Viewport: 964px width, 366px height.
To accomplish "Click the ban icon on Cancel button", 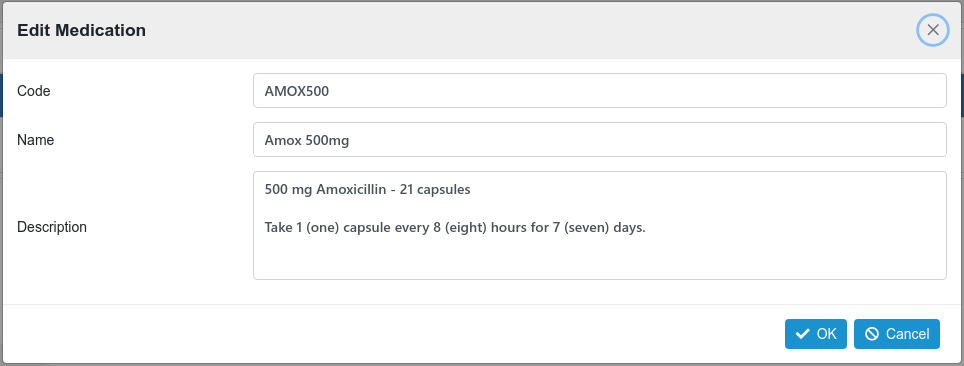I will (x=871, y=334).
